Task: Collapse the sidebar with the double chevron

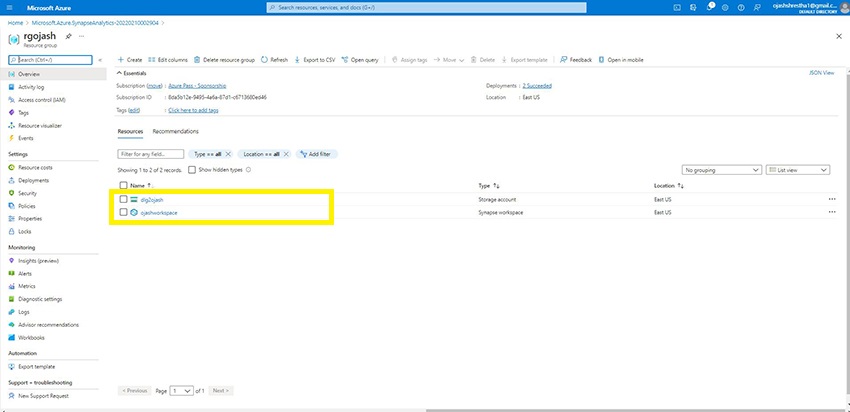Action: point(100,60)
